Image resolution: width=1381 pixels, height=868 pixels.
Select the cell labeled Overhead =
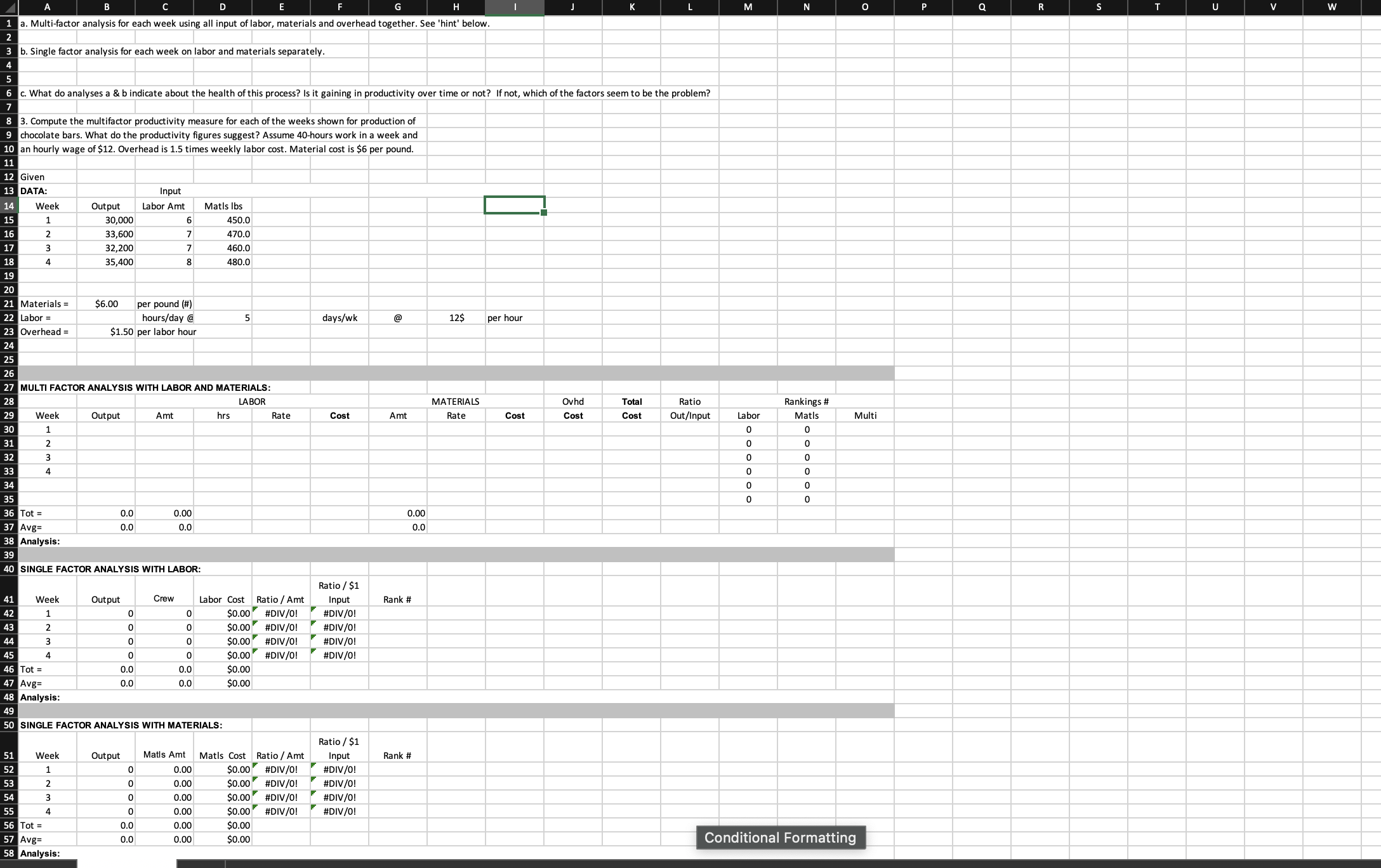[44, 331]
